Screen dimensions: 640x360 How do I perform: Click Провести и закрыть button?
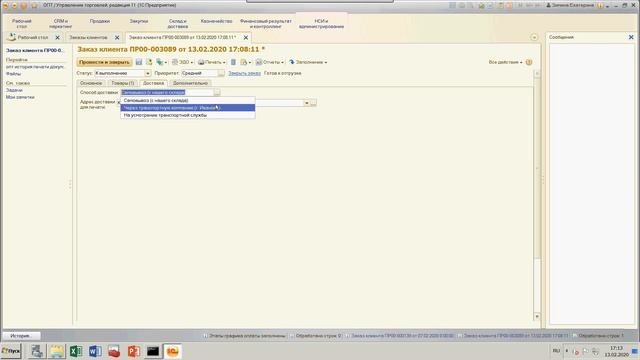[x=104, y=62]
